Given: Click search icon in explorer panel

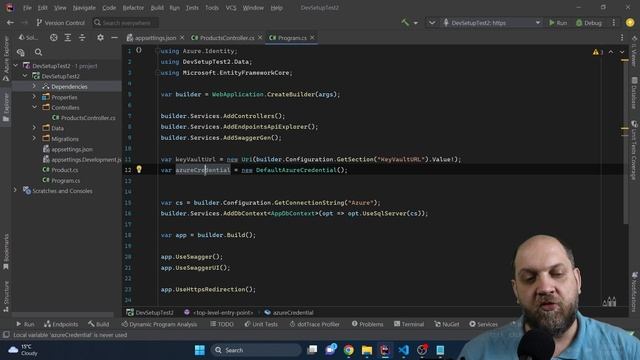Looking at the screenshot, I should click(38, 52).
